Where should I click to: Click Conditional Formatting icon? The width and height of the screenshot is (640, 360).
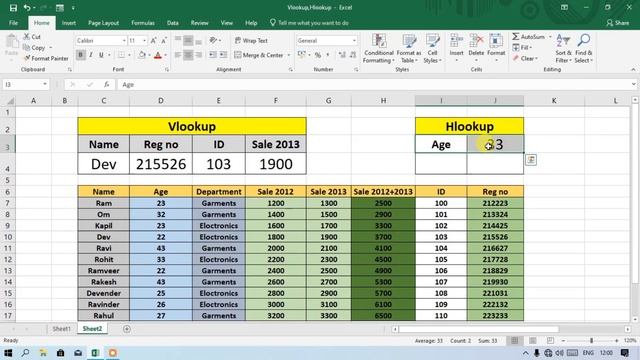(379, 41)
